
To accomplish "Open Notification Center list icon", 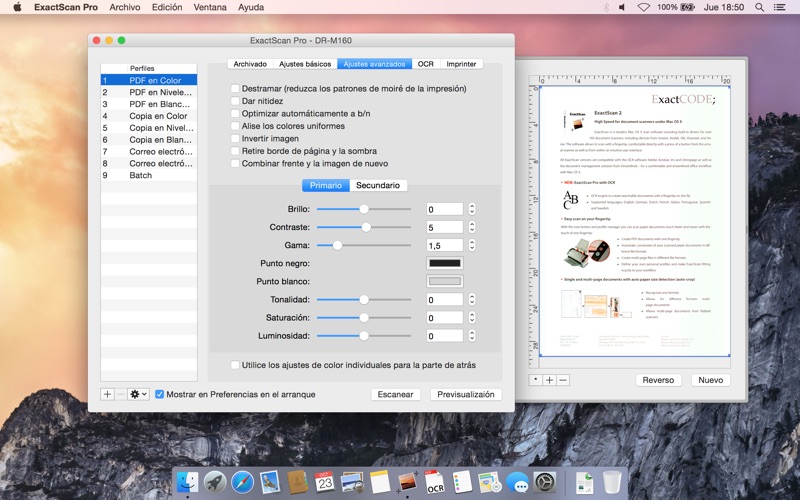I will 780,7.
